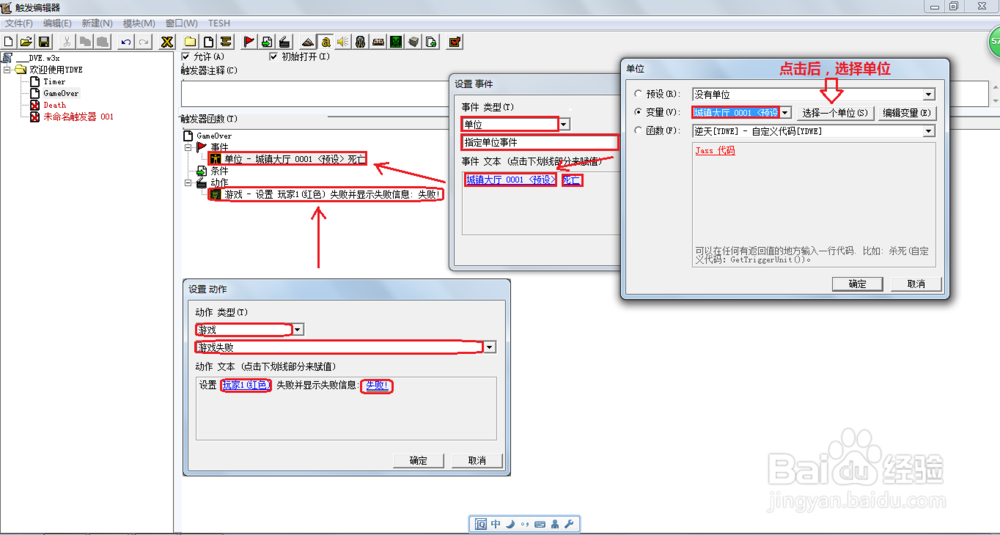Open the 游戏失败 action dropdown arrow

click(x=490, y=348)
